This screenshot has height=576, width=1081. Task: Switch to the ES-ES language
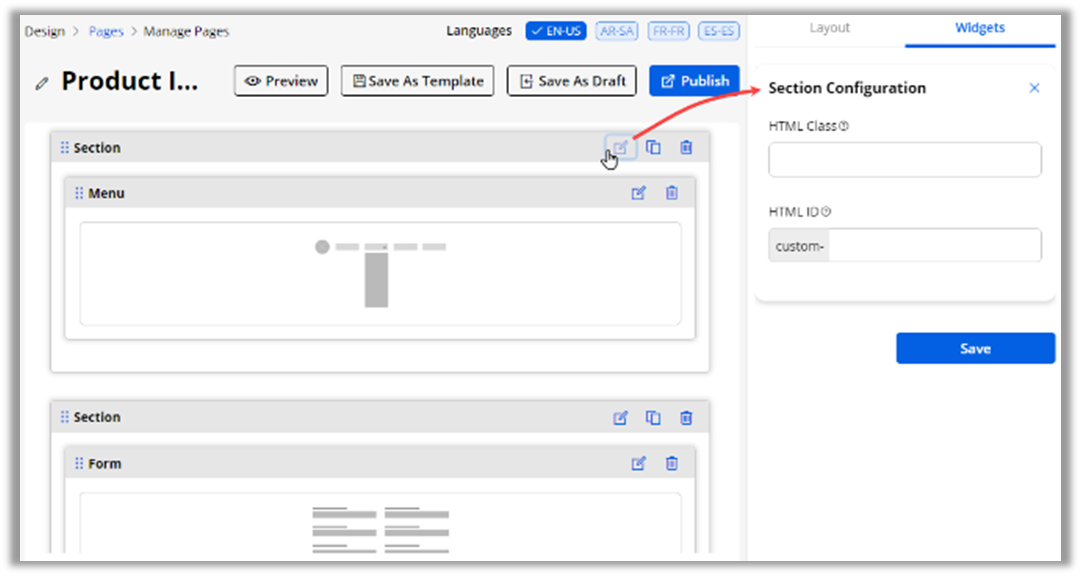(x=719, y=31)
